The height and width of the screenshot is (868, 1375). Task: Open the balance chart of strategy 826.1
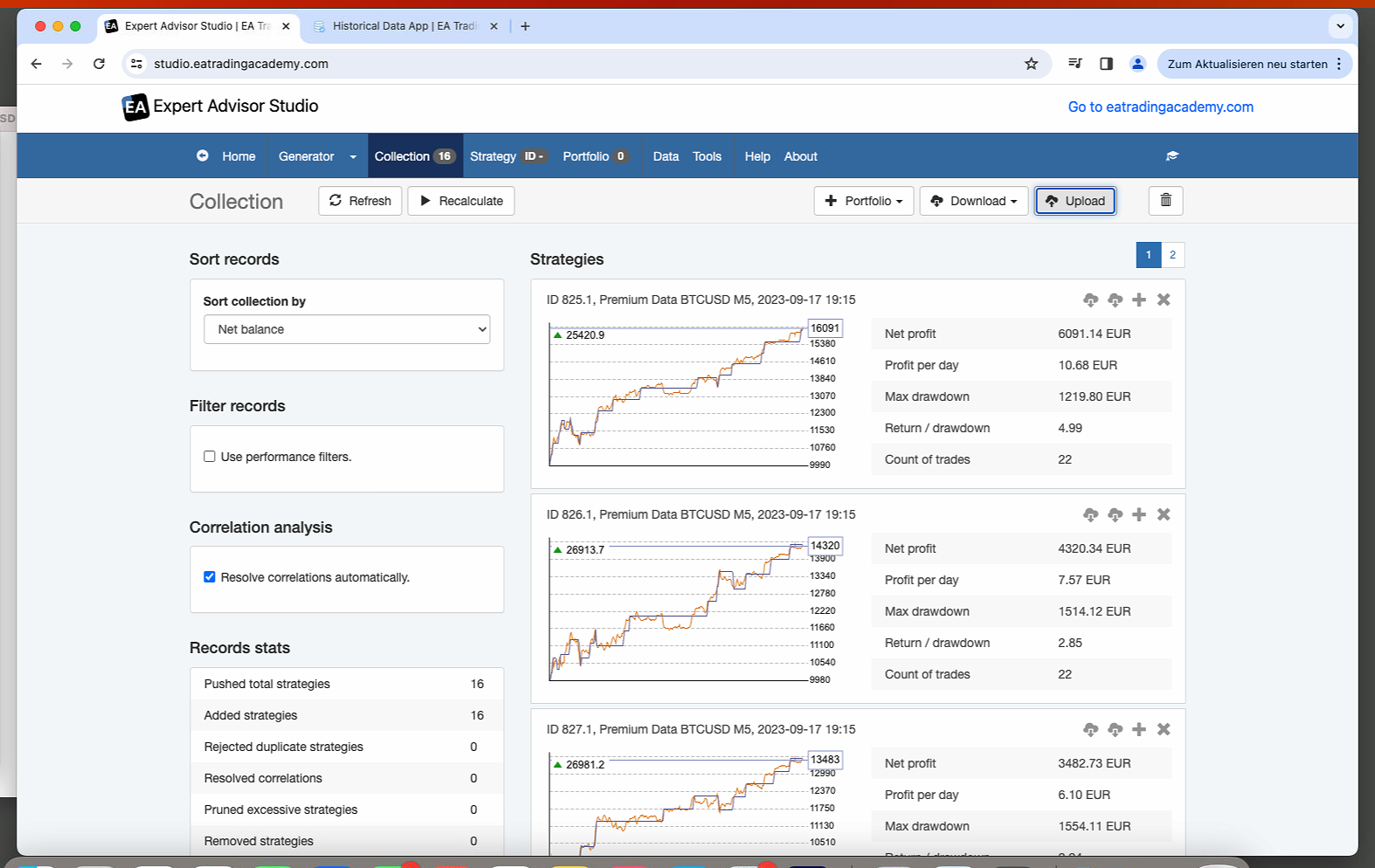coord(694,609)
